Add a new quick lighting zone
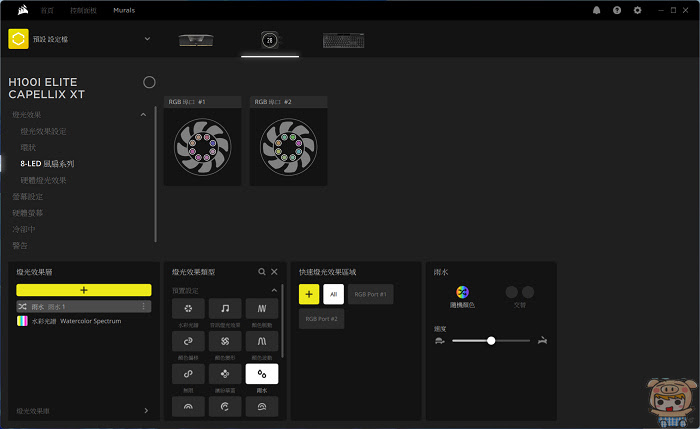 [x=309, y=294]
